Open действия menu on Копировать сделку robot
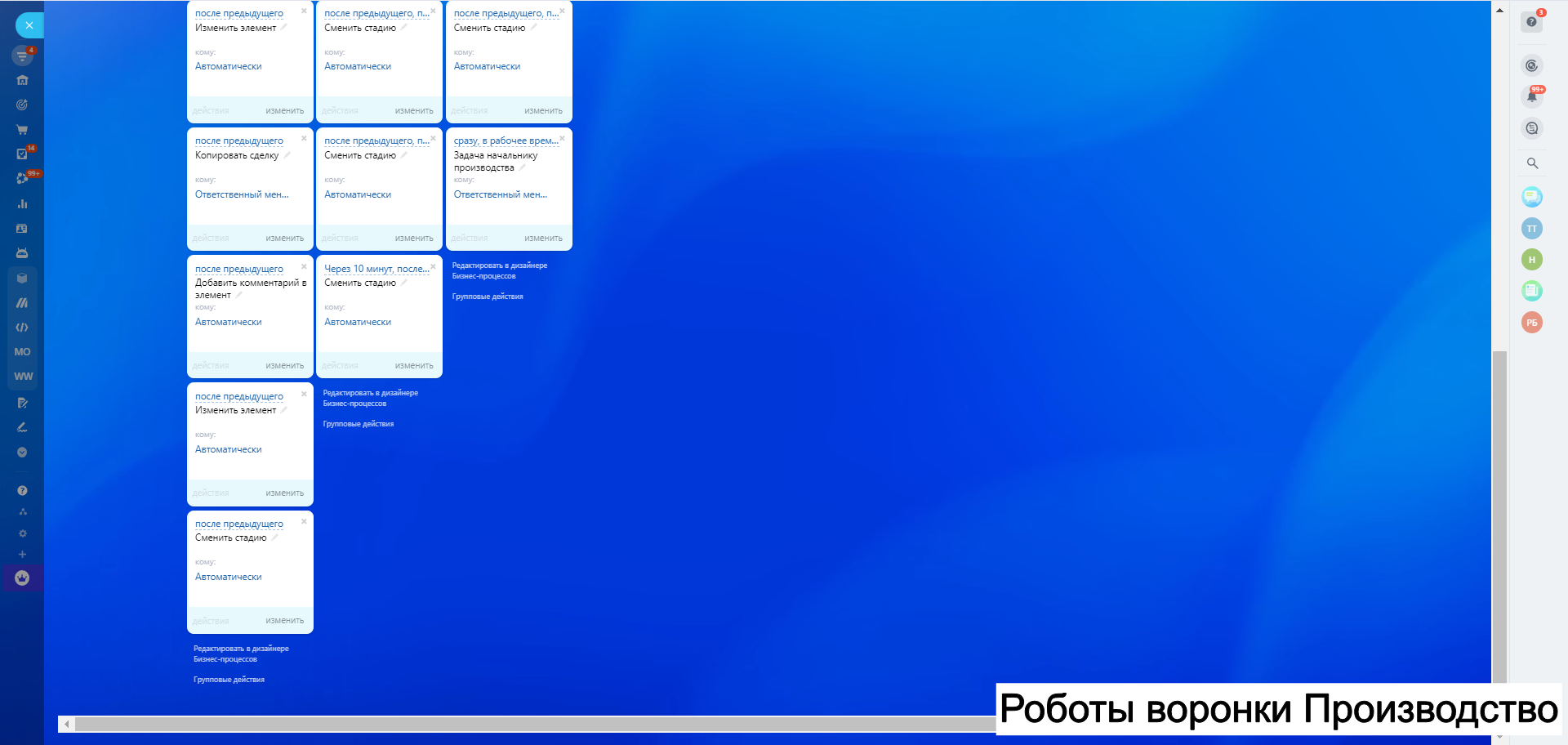Screen dimensions: 1568x745 pyautogui.click(x=211, y=239)
